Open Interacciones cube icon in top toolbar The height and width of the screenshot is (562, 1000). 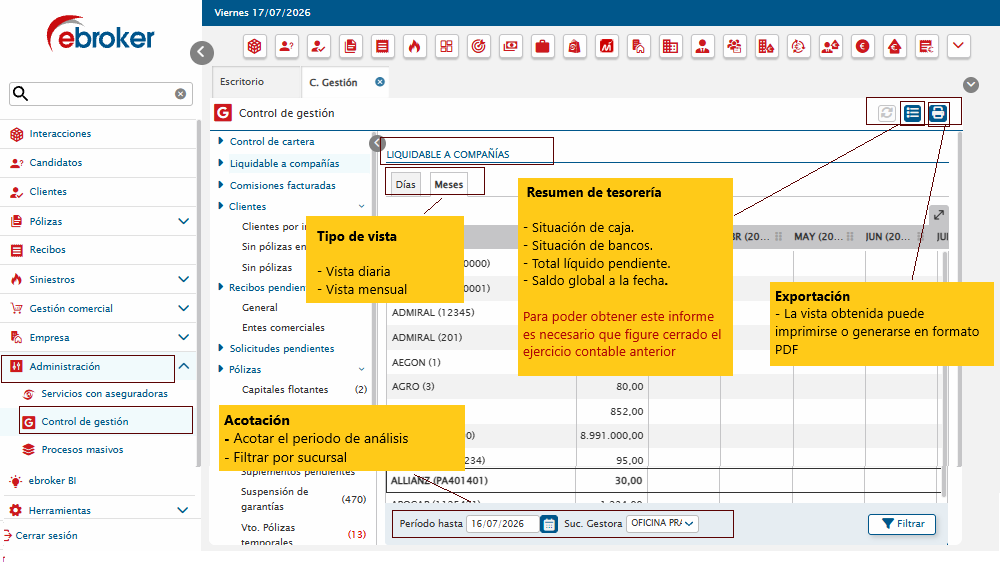click(x=254, y=47)
